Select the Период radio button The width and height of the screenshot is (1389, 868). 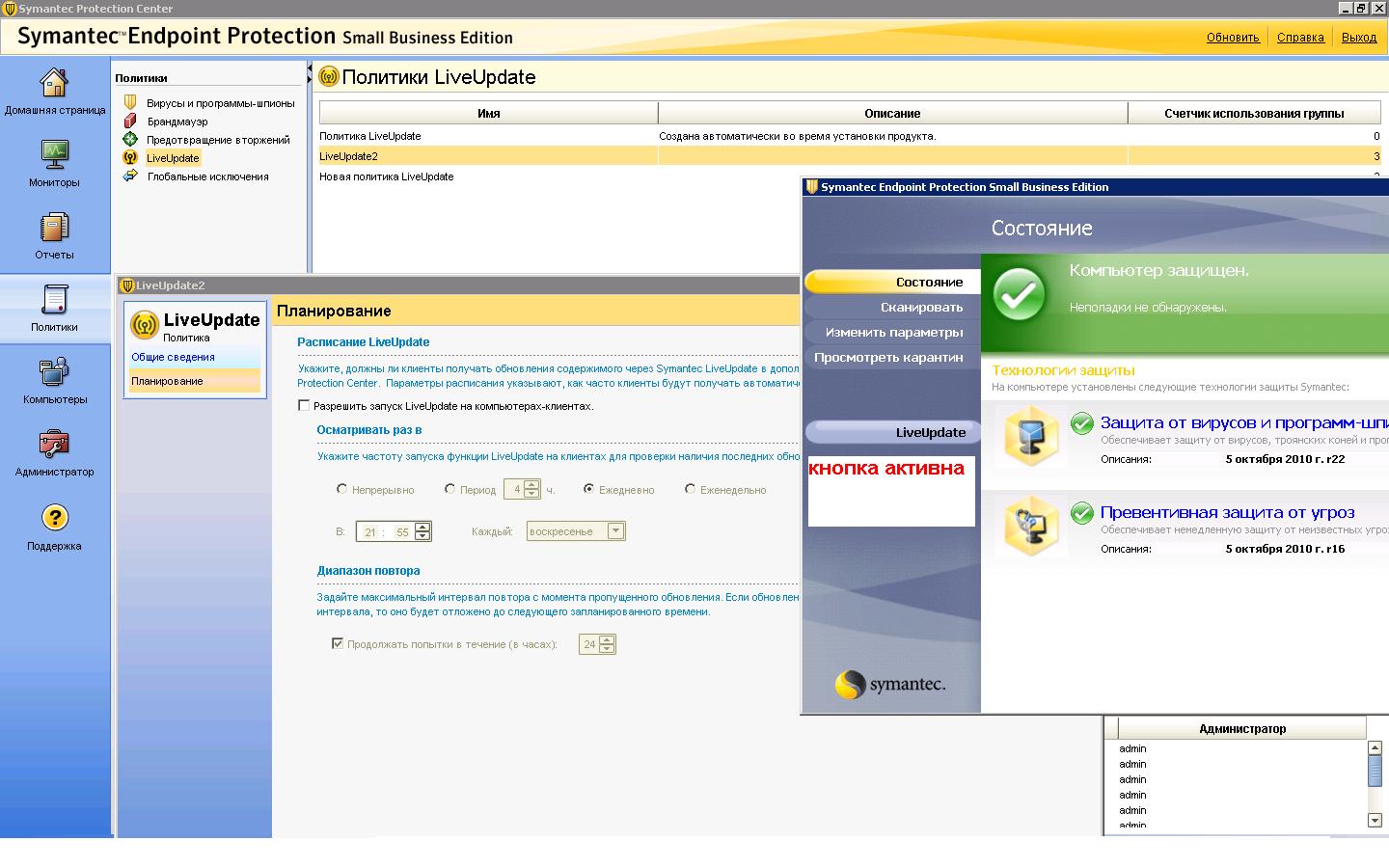point(449,489)
